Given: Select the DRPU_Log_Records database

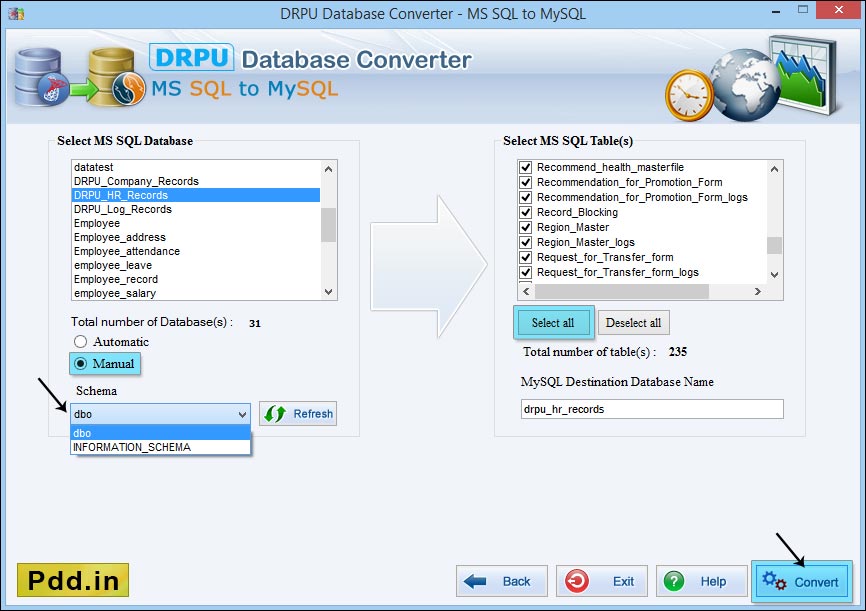Looking at the screenshot, I should click(x=196, y=209).
